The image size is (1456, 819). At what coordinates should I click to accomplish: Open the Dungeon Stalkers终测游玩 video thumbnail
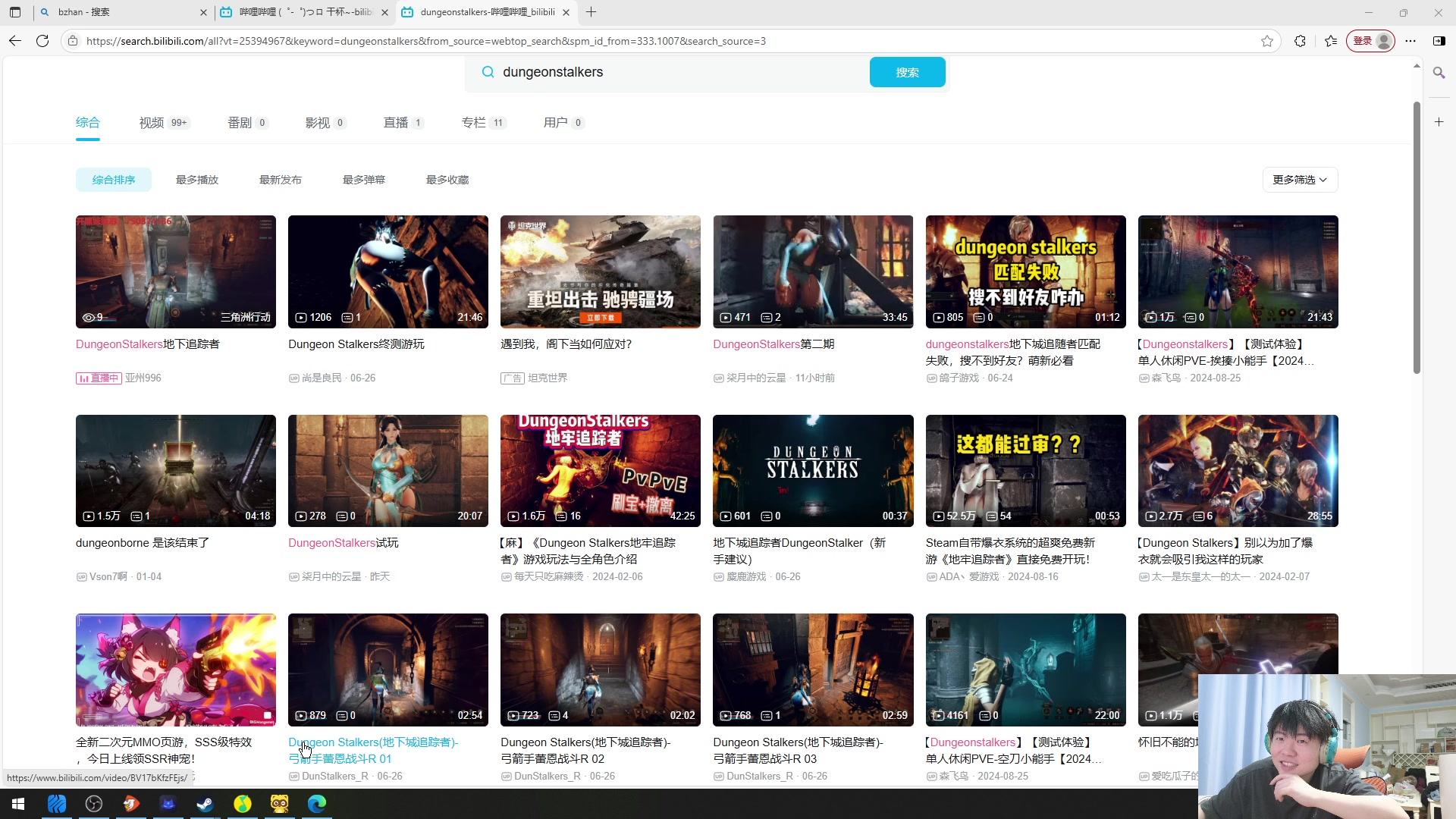tap(388, 271)
